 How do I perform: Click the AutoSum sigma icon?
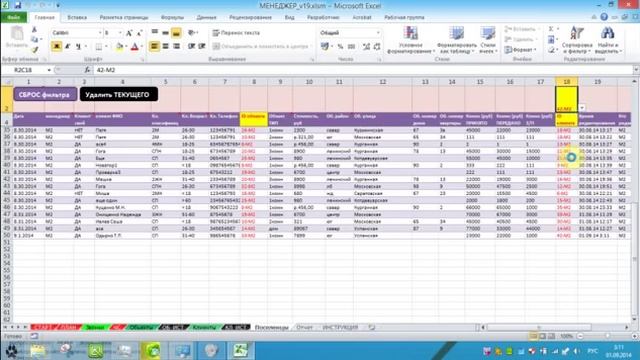click(x=551, y=29)
